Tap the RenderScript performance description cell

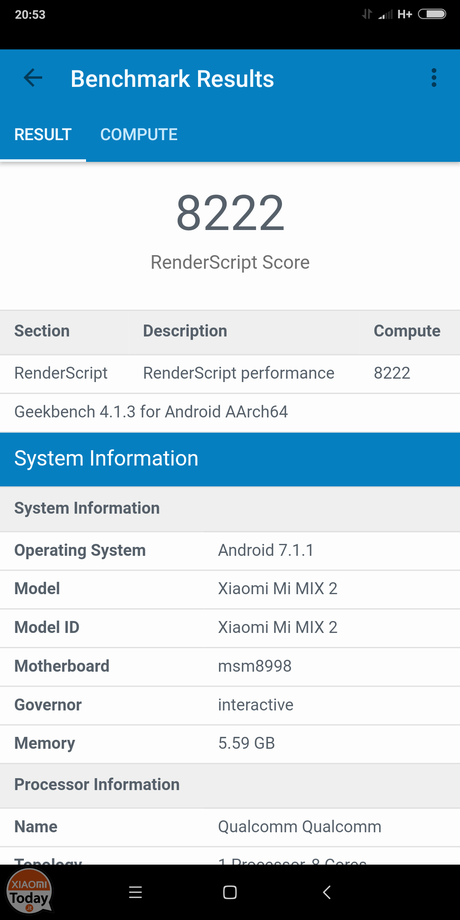click(239, 373)
